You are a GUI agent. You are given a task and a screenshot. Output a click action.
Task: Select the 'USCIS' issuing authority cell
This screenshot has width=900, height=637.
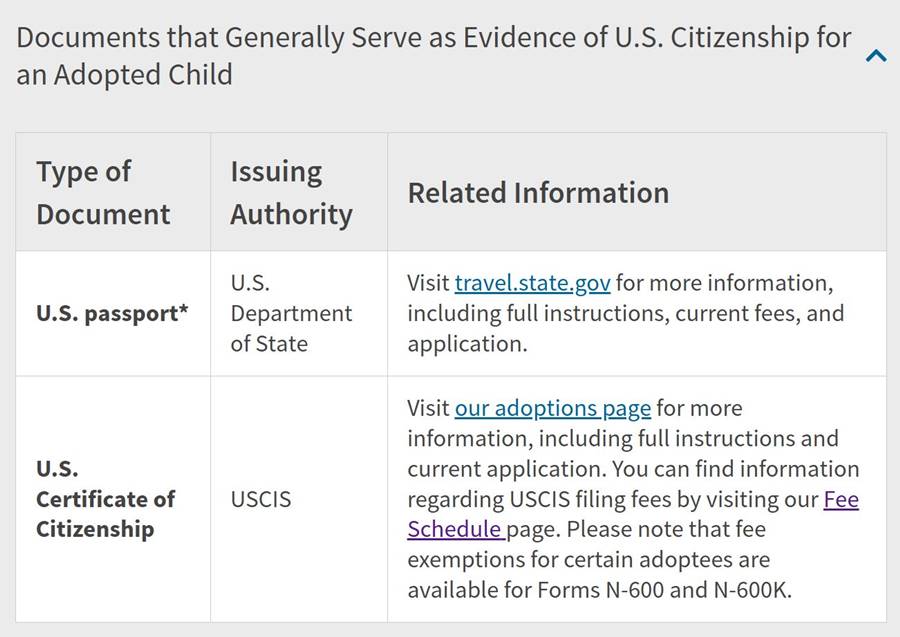tap(261, 498)
